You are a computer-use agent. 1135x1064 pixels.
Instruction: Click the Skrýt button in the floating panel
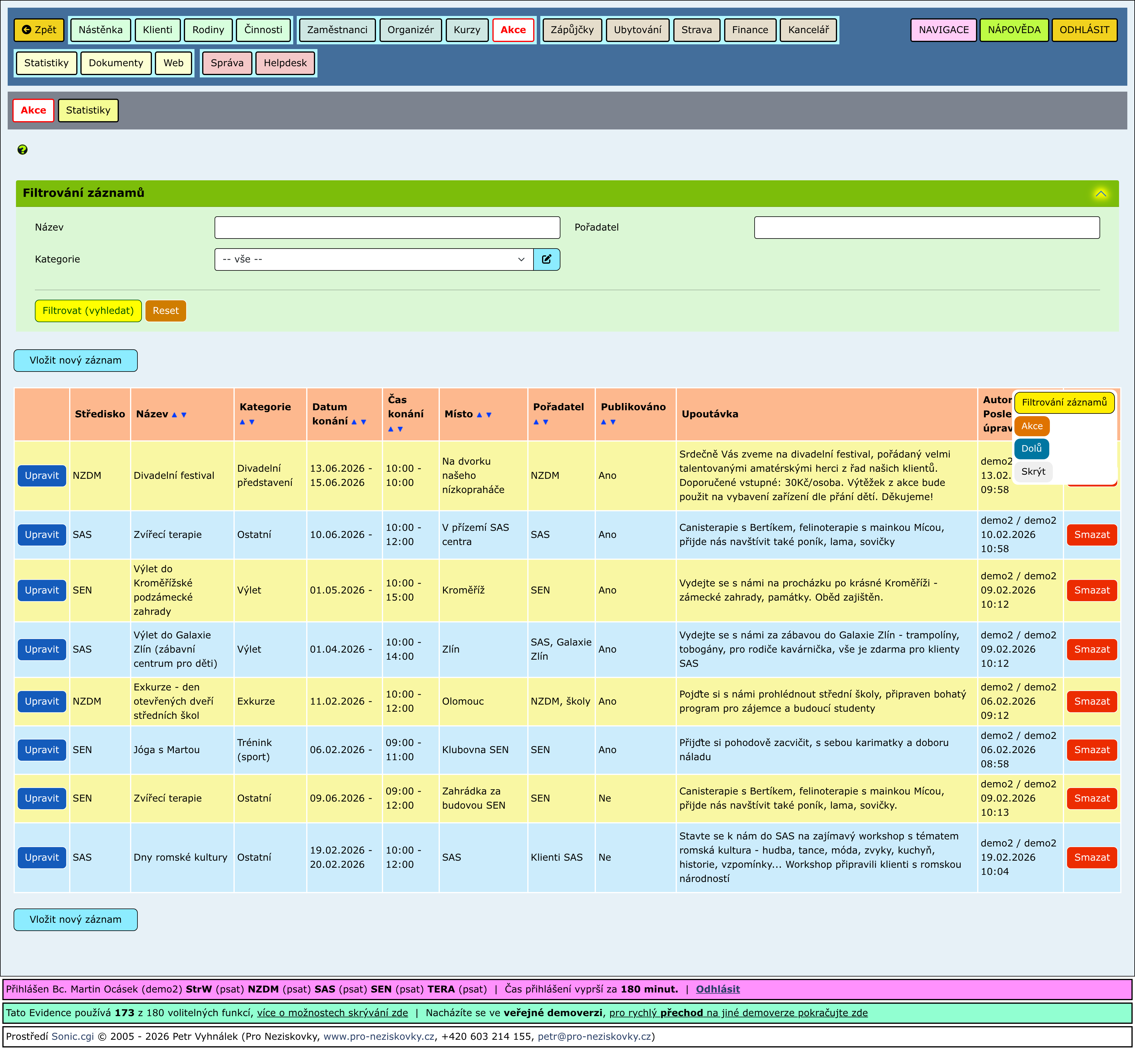(1033, 471)
